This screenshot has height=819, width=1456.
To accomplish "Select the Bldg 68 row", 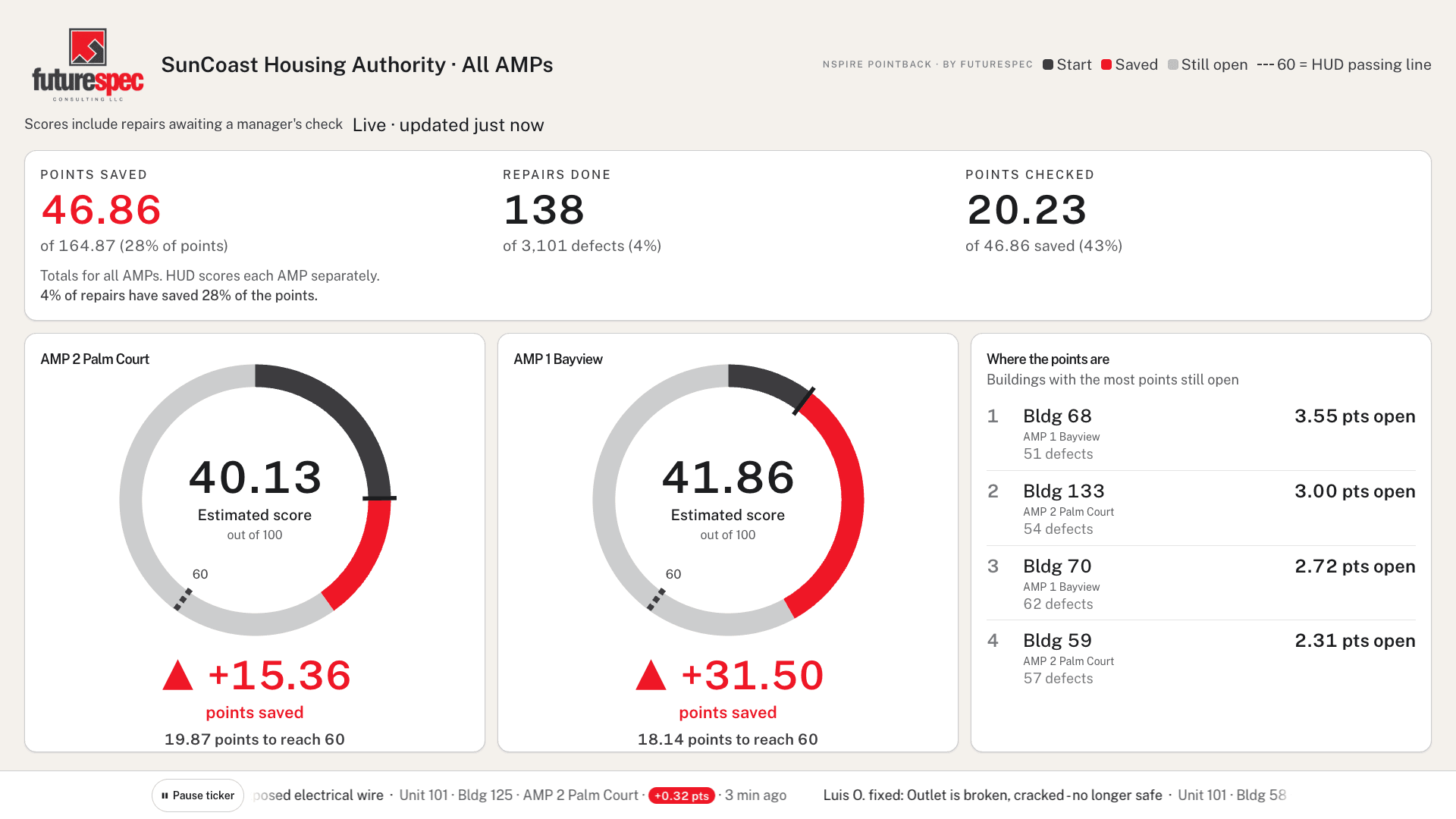I will click(1201, 435).
